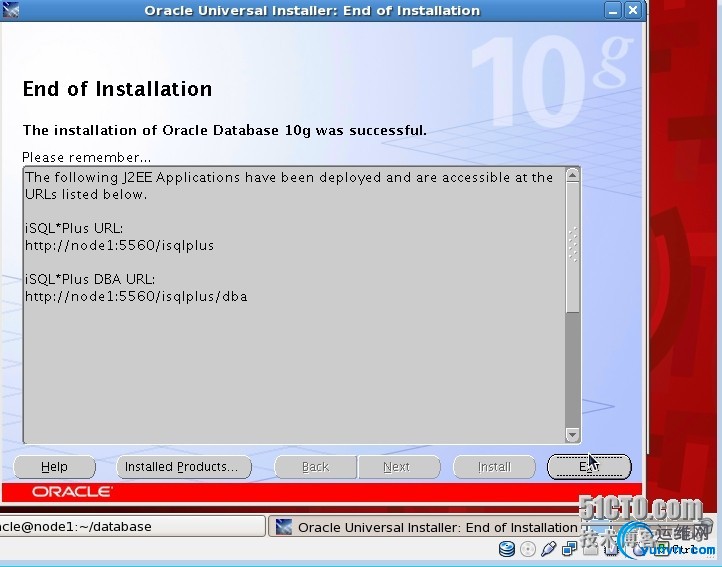Screen dimensions: 722x567
Task: Click the VirtualBox network status icon
Action: [x=570, y=549]
